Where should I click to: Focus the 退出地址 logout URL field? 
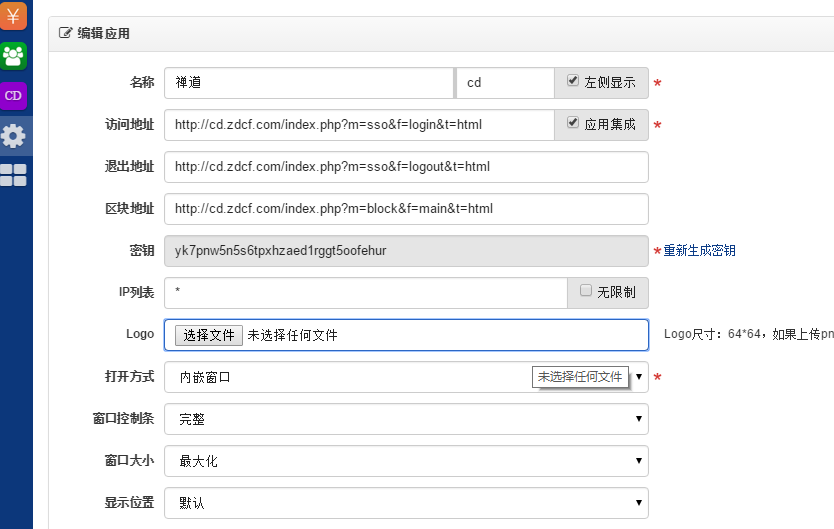click(x=405, y=167)
